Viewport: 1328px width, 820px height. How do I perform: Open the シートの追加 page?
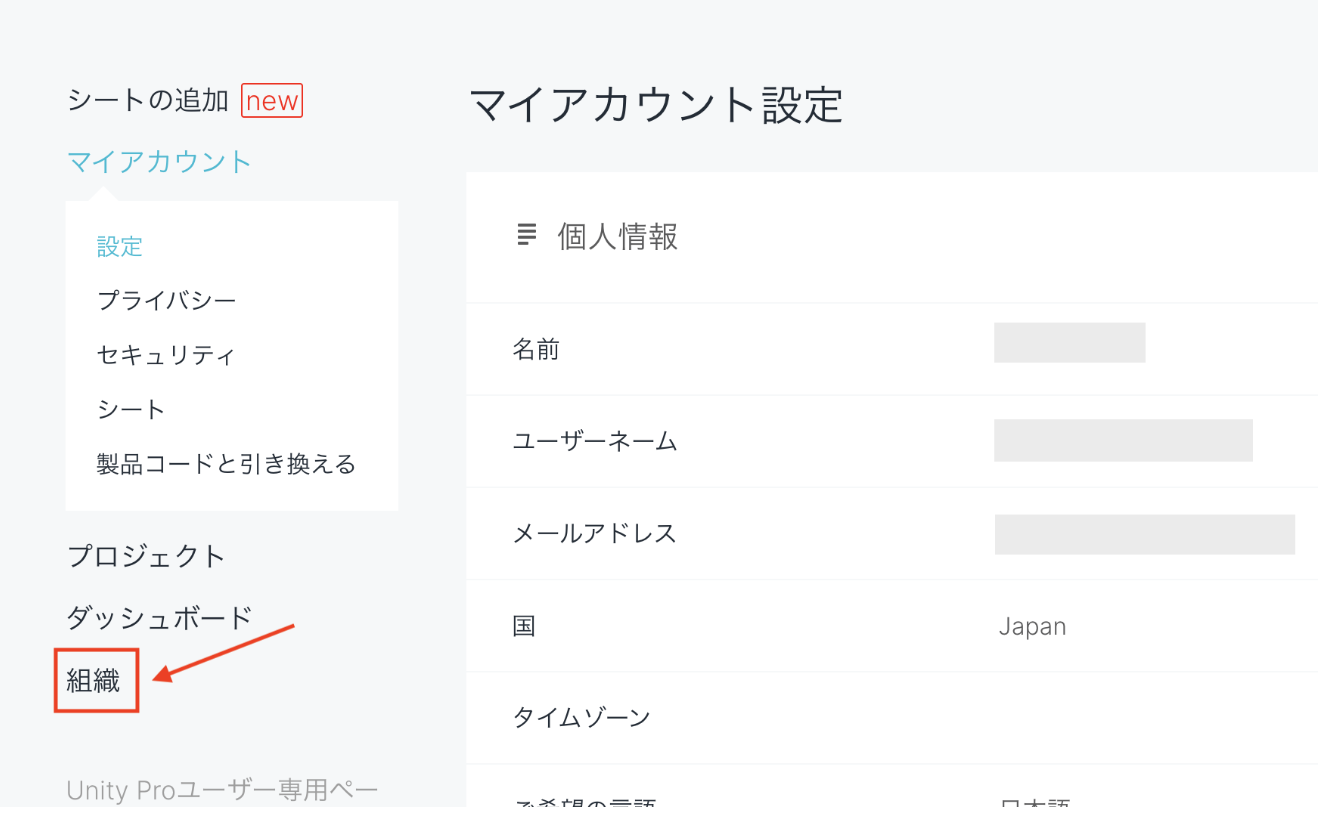(148, 101)
